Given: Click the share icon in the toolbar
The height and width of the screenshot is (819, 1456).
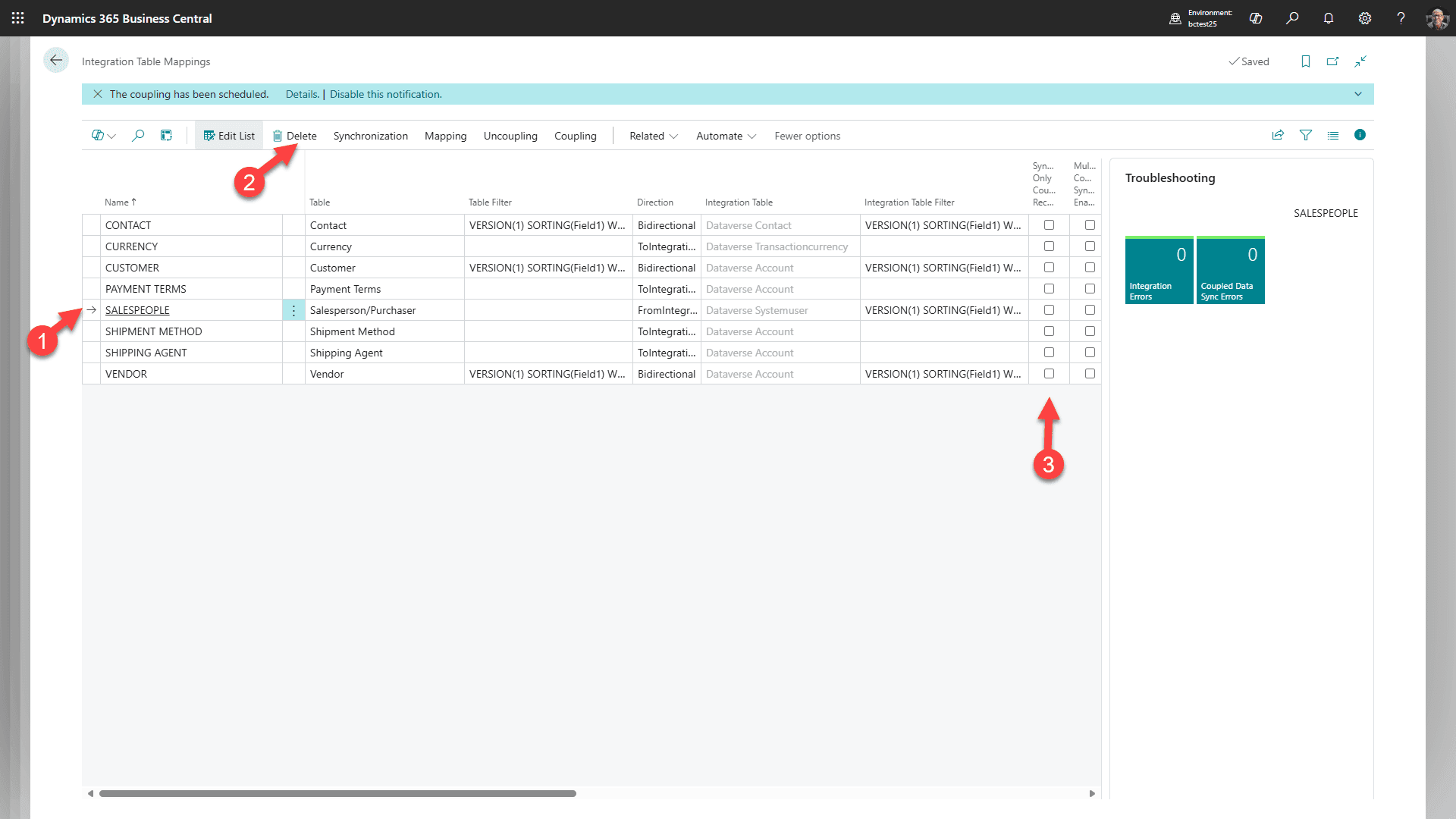Looking at the screenshot, I should (x=1278, y=136).
